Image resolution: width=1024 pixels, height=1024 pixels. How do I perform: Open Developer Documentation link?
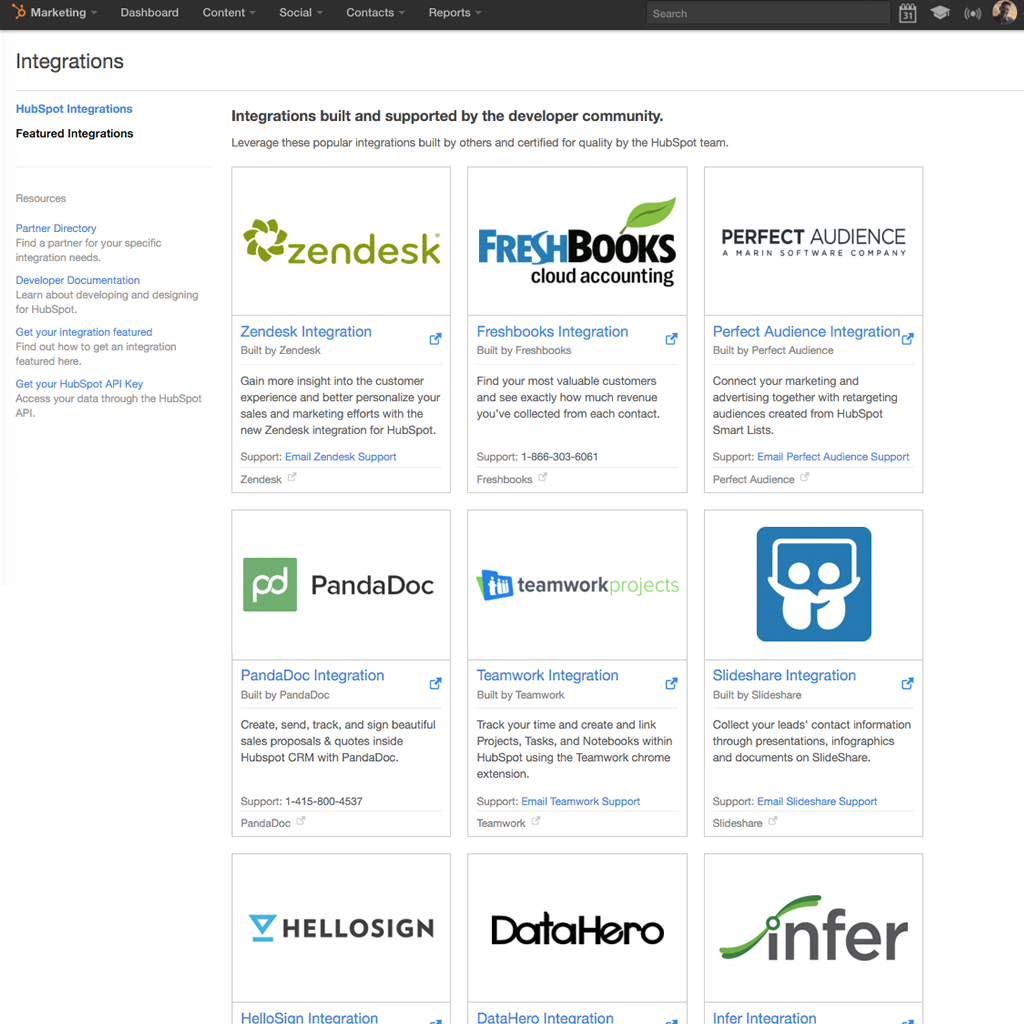(x=78, y=280)
